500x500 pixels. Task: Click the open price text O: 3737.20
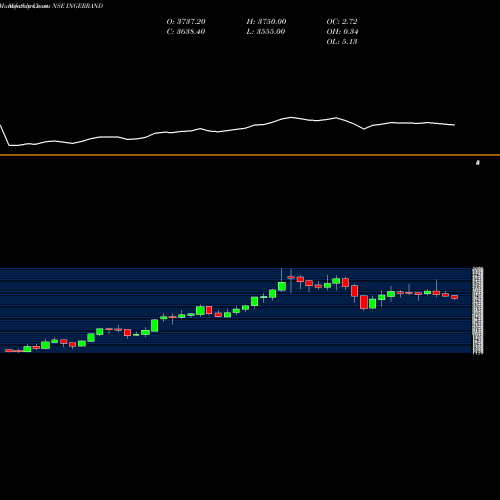click(x=186, y=21)
